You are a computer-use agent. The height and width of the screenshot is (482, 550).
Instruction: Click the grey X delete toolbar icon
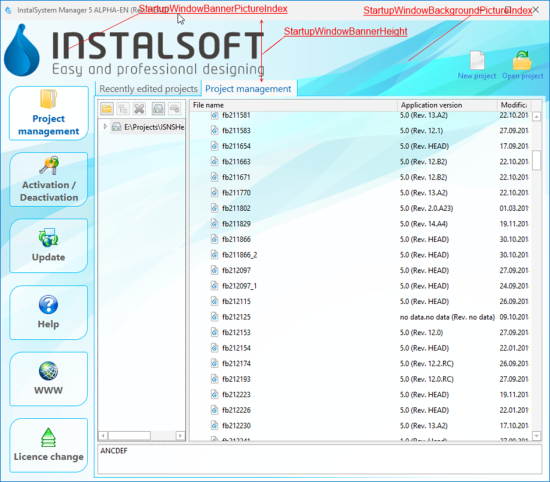(x=139, y=109)
